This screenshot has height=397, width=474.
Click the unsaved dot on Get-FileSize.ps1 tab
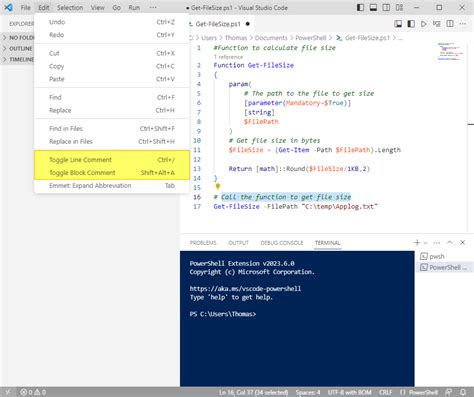(248, 24)
